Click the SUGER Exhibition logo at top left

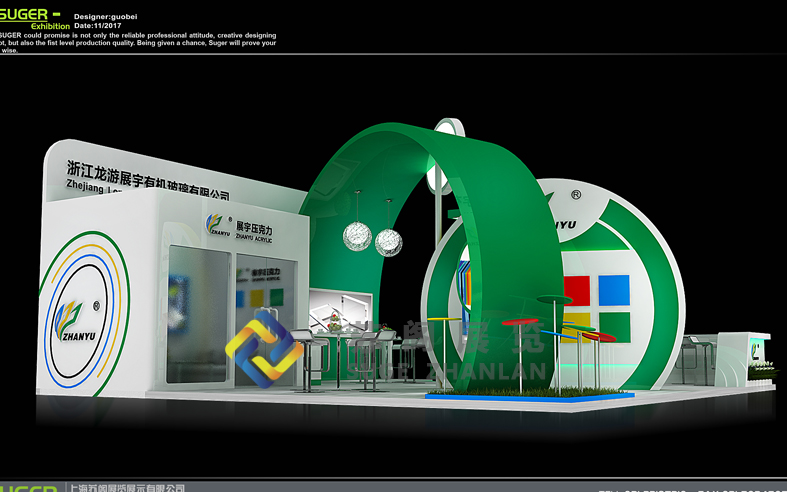[x=35, y=17]
